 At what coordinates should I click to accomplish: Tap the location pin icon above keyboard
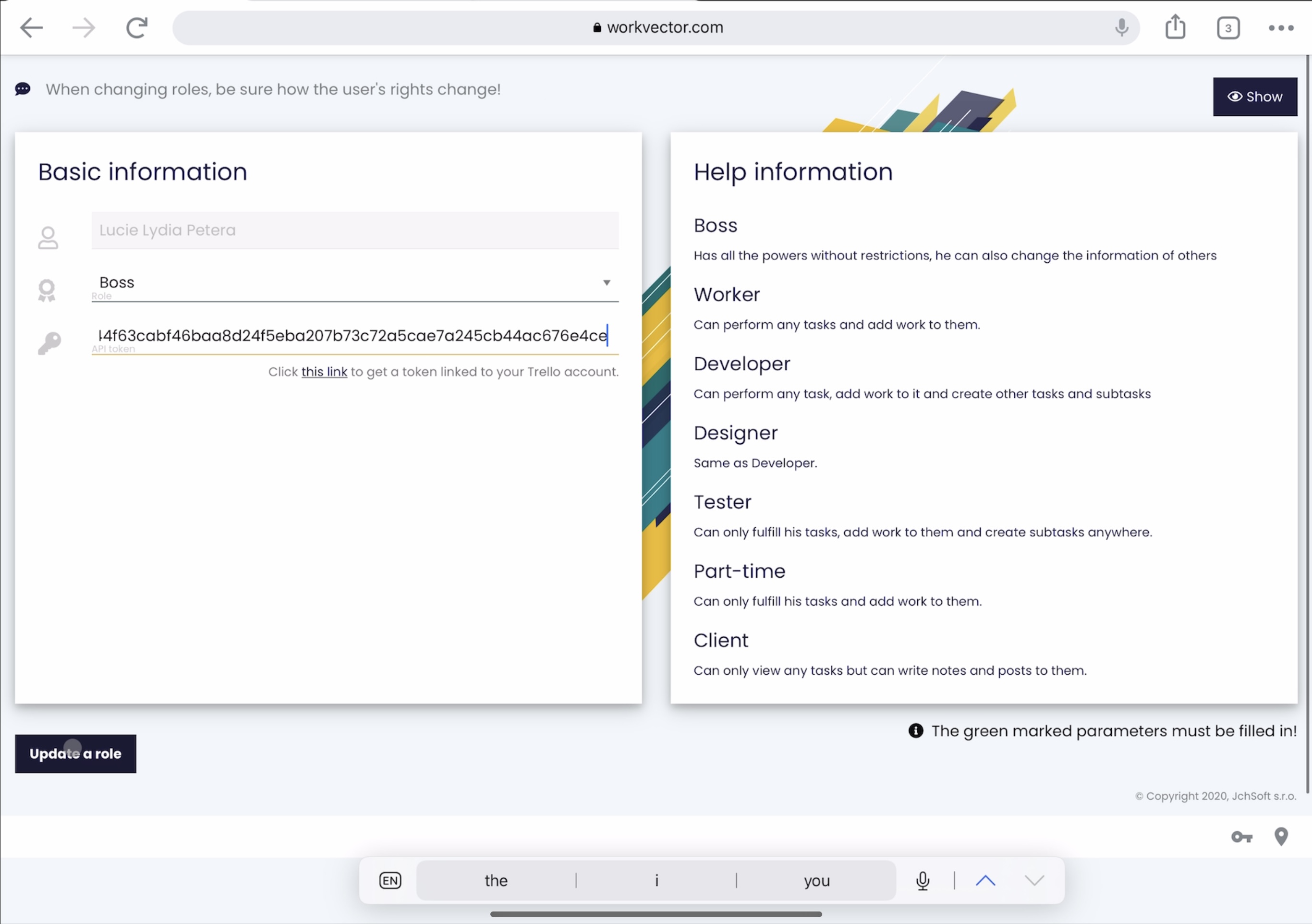[x=1281, y=837]
